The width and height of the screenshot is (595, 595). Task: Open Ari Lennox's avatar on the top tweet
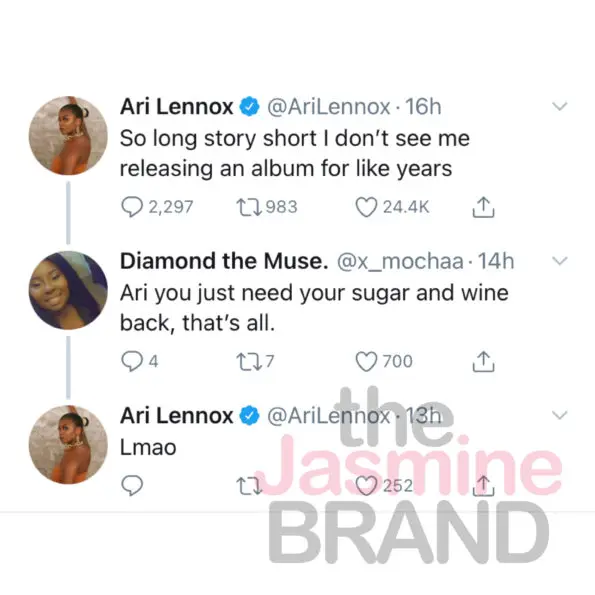pyautogui.click(x=68, y=136)
